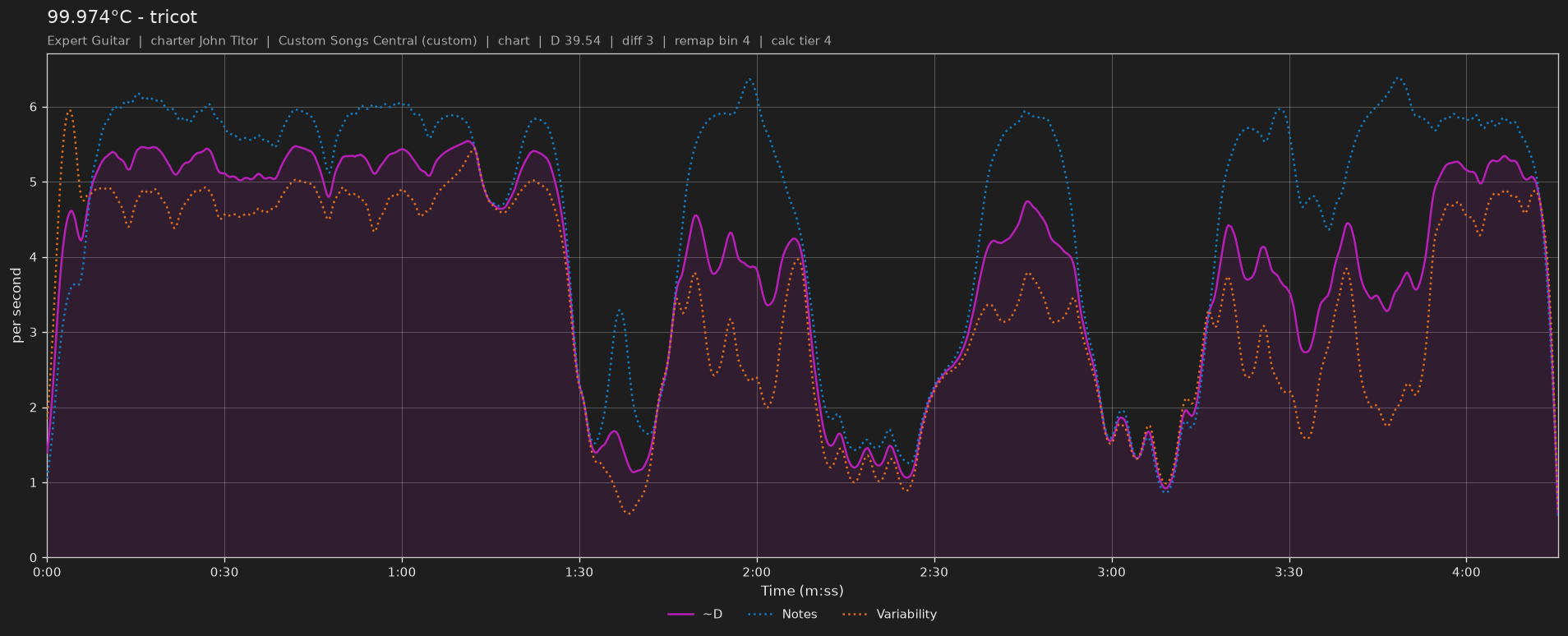The width and height of the screenshot is (1568, 636).
Task: Click the "diff 3" subtitle value
Action: pos(638,41)
